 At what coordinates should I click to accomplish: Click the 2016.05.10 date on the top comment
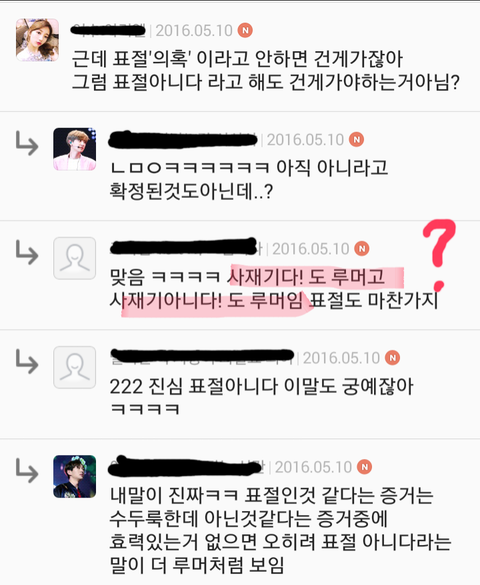click(x=194, y=31)
